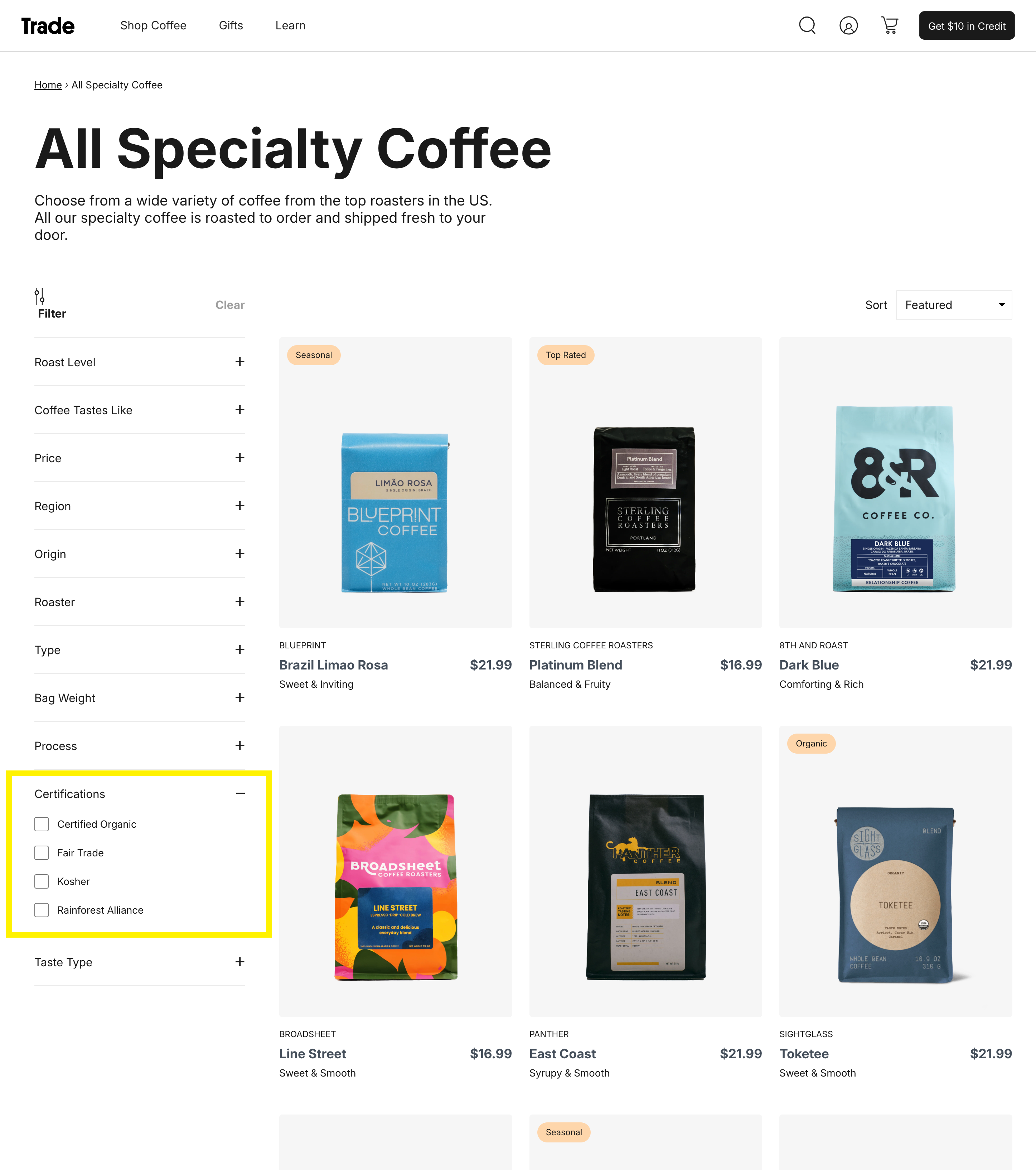The image size is (1036, 1170).
Task: Open the Dark Blue coffee bag image
Action: 895,499
